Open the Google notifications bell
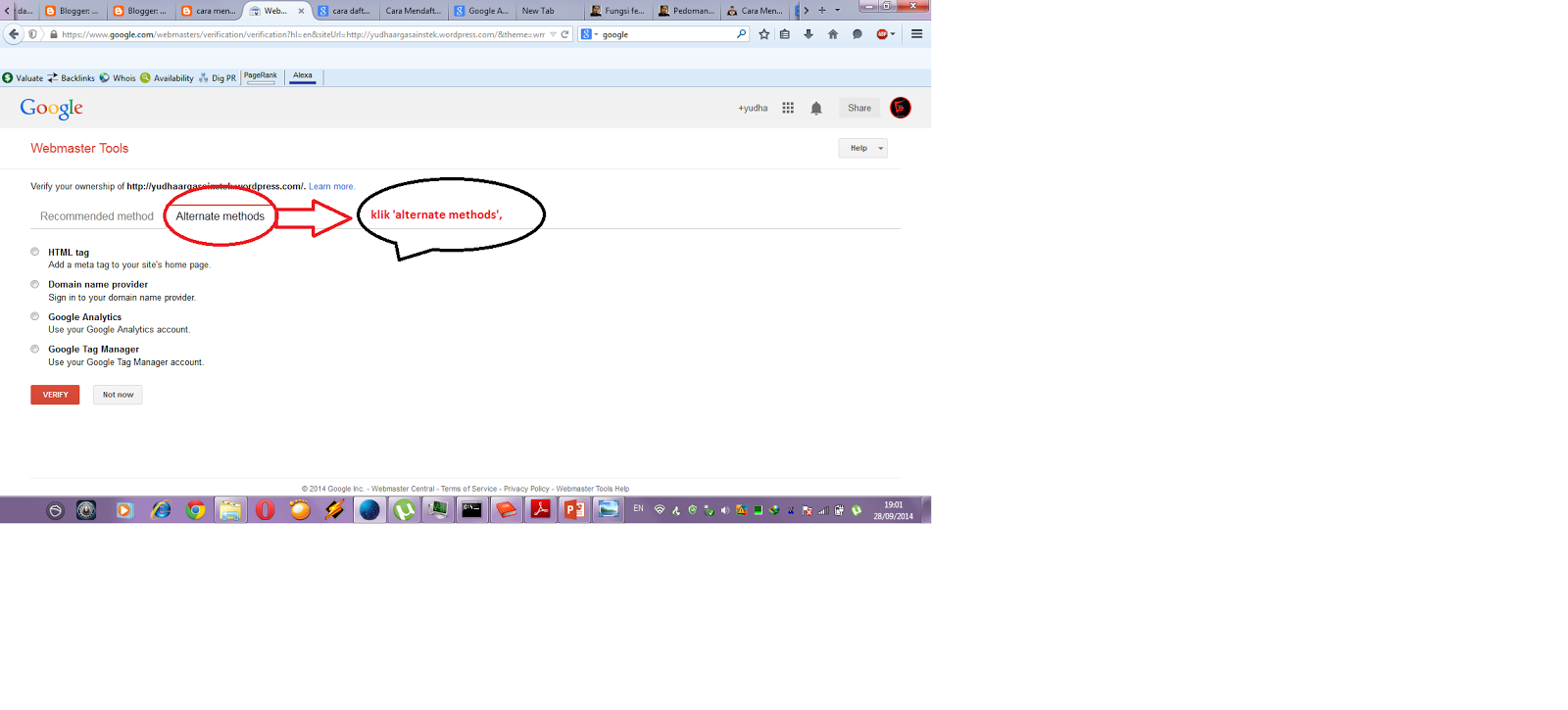The width and height of the screenshot is (1568, 710). point(816,108)
